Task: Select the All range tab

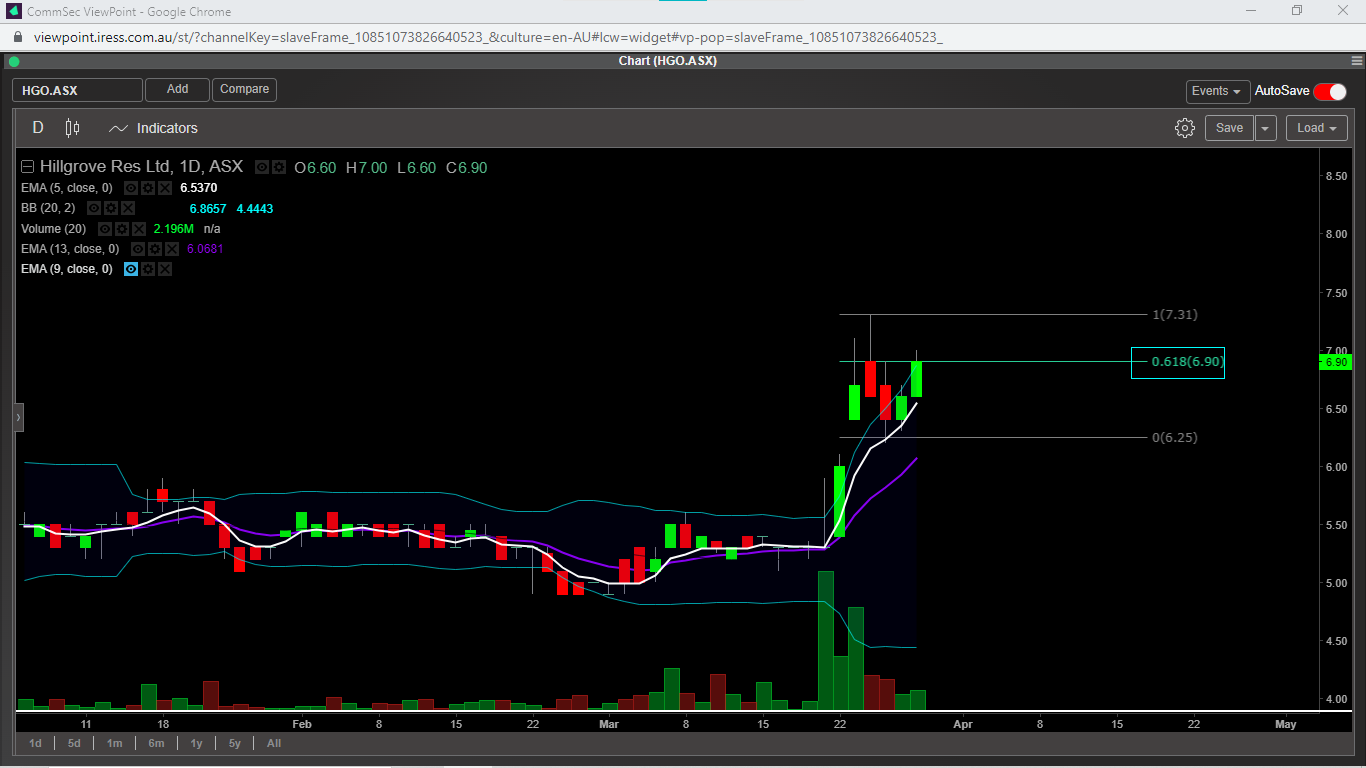Action: click(274, 743)
